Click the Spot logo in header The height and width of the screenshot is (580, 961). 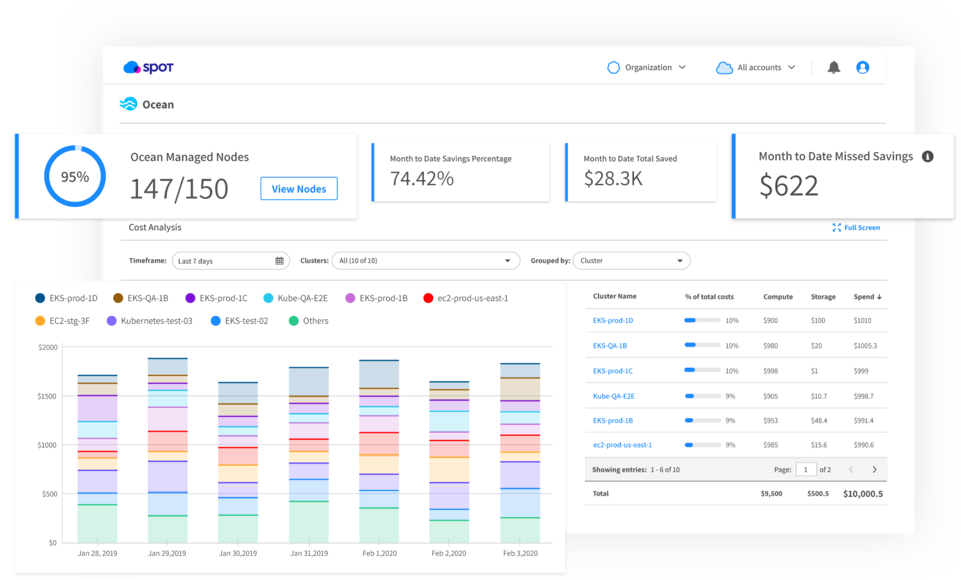(148, 68)
